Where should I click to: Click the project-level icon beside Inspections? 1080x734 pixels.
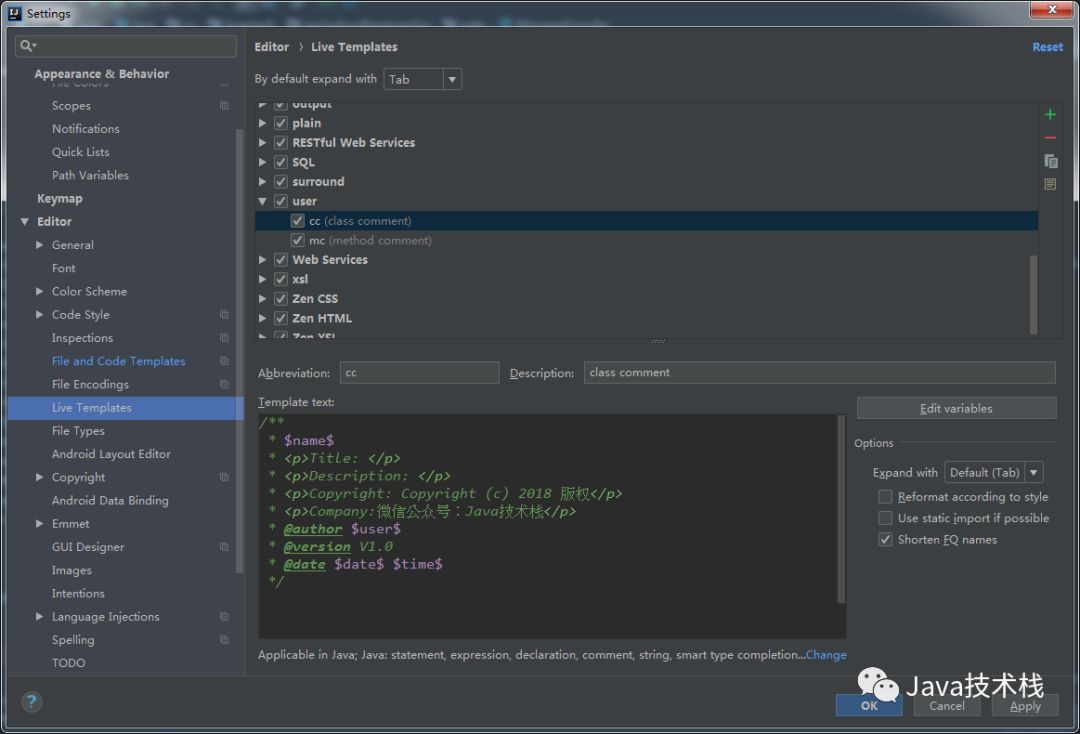[x=224, y=338]
